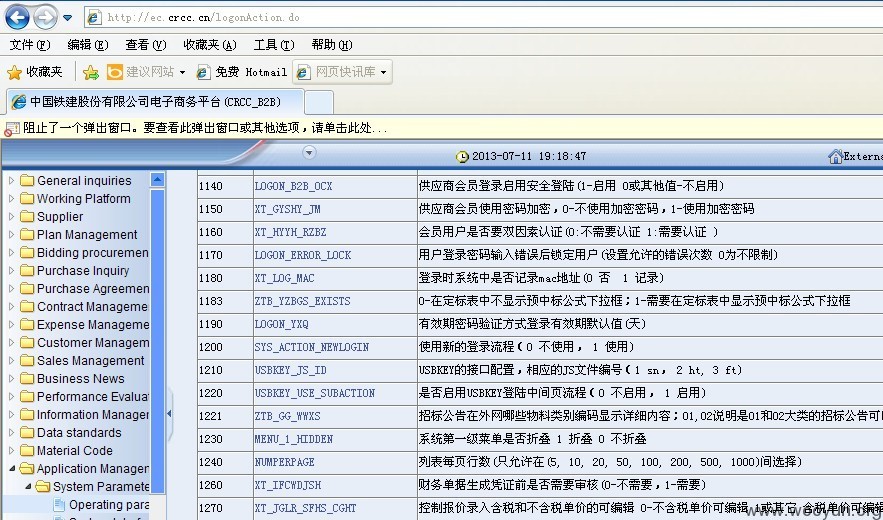Viewport: 883px width, 520px height.
Task: Open the Operating parameters page item
Action: pos(109,505)
